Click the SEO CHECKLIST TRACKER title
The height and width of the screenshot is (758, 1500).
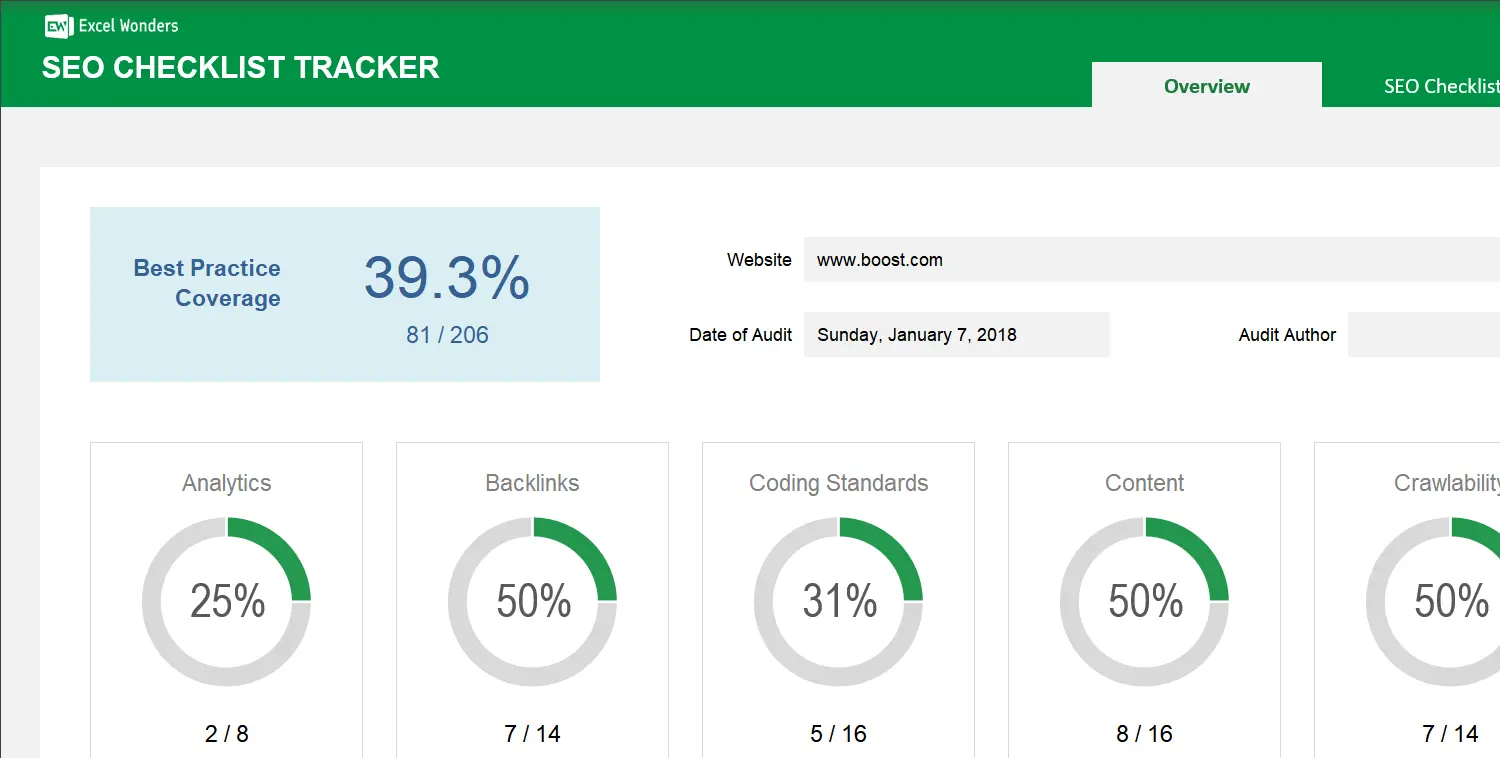pyautogui.click(x=240, y=68)
